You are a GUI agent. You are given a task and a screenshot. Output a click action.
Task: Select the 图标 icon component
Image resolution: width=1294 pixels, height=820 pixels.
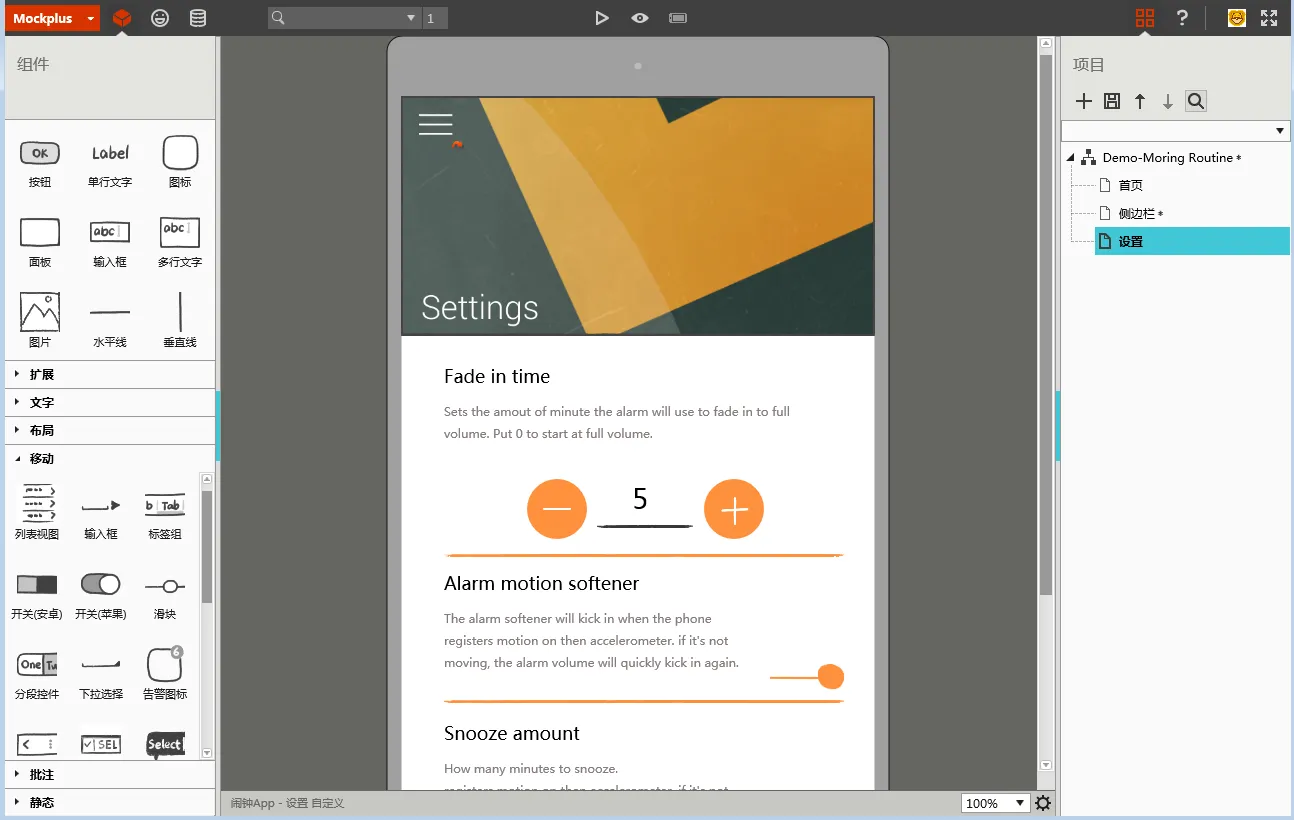[x=180, y=163]
